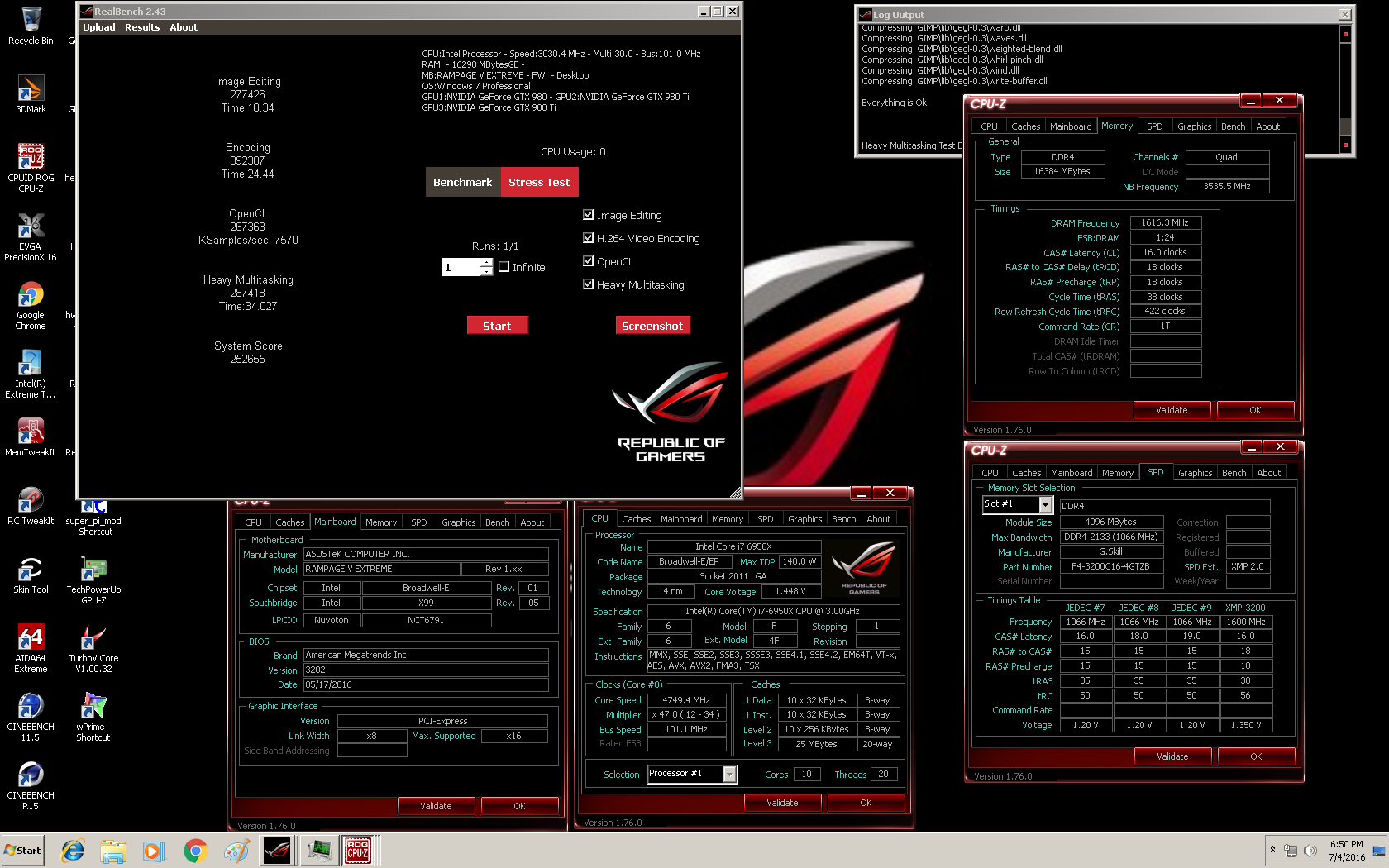Open wPrime shortcut on desktop
Screen dimensions: 1389x868
point(93,718)
